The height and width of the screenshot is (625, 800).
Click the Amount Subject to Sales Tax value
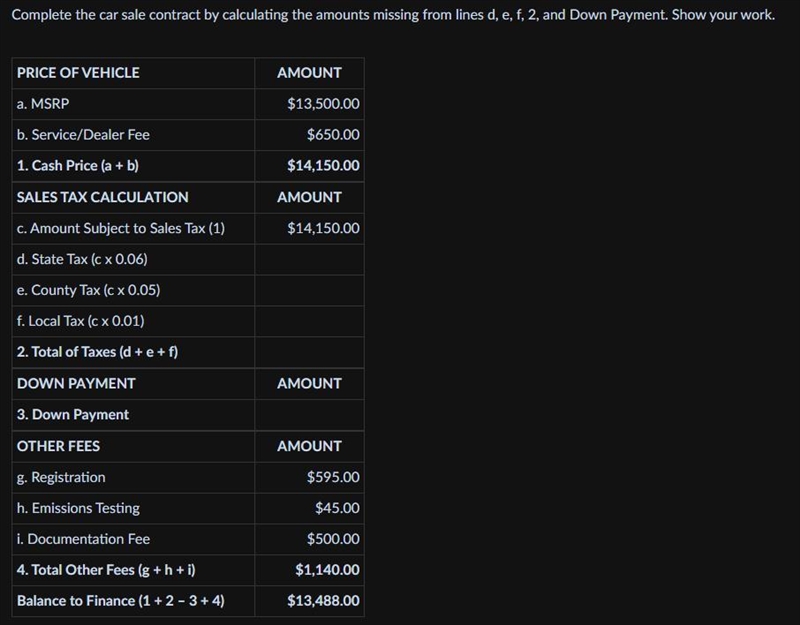click(x=323, y=228)
